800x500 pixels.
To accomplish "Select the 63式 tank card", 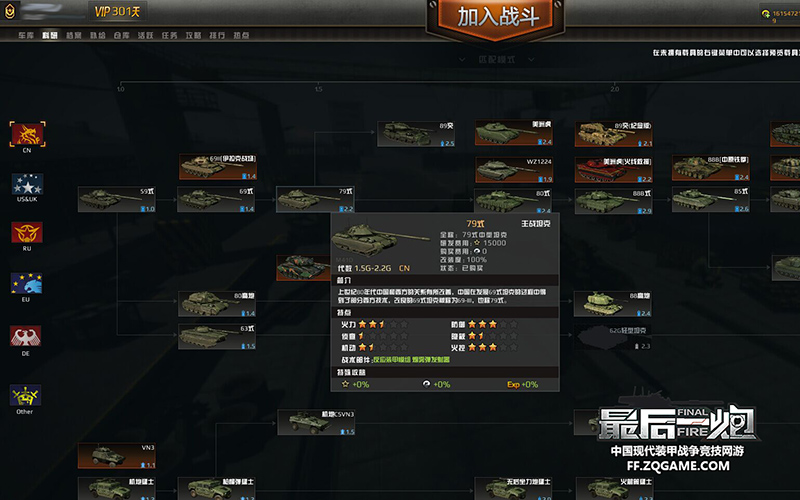I will pyautogui.click(x=217, y=337).
